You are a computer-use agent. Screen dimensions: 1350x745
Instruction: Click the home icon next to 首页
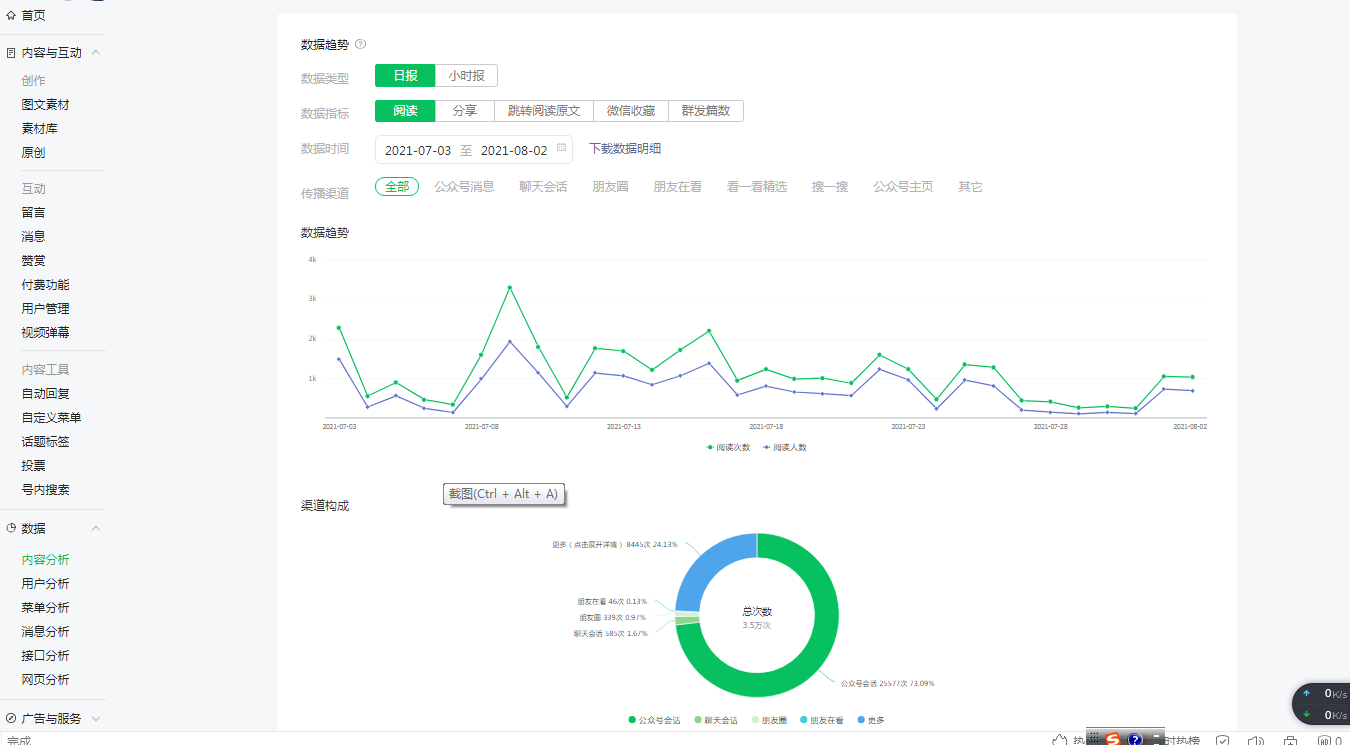[x=11, y=16]
